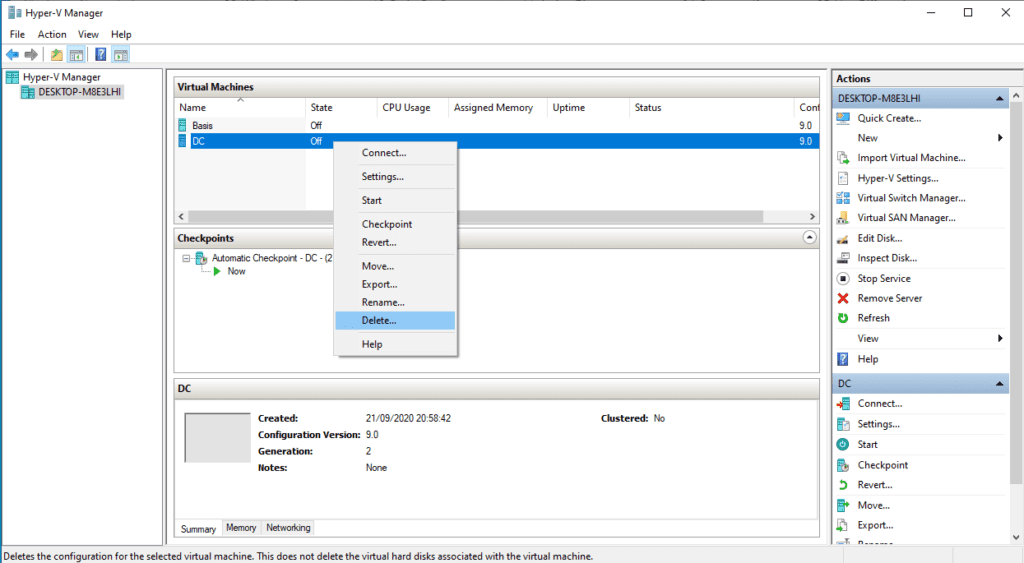Screen dimensions: 1024x563
Task: Click the right arrow of VM list scrollbar
Action: click(812, 216)
